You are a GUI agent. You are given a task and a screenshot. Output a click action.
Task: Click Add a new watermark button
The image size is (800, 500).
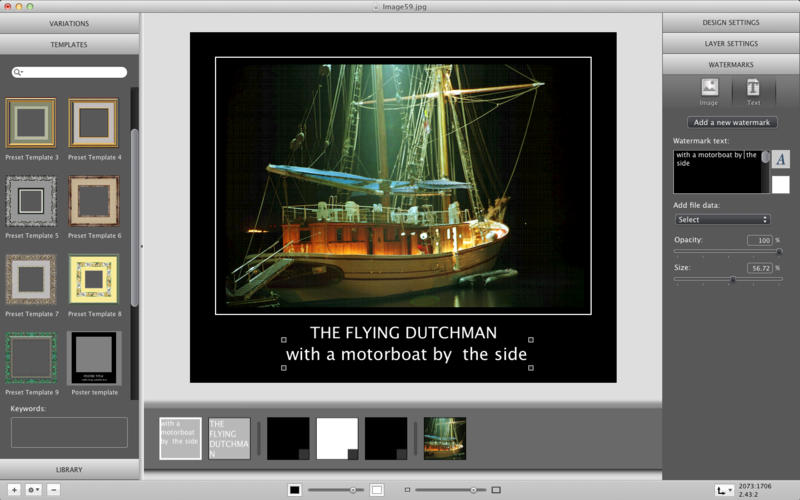pos(731,122)
